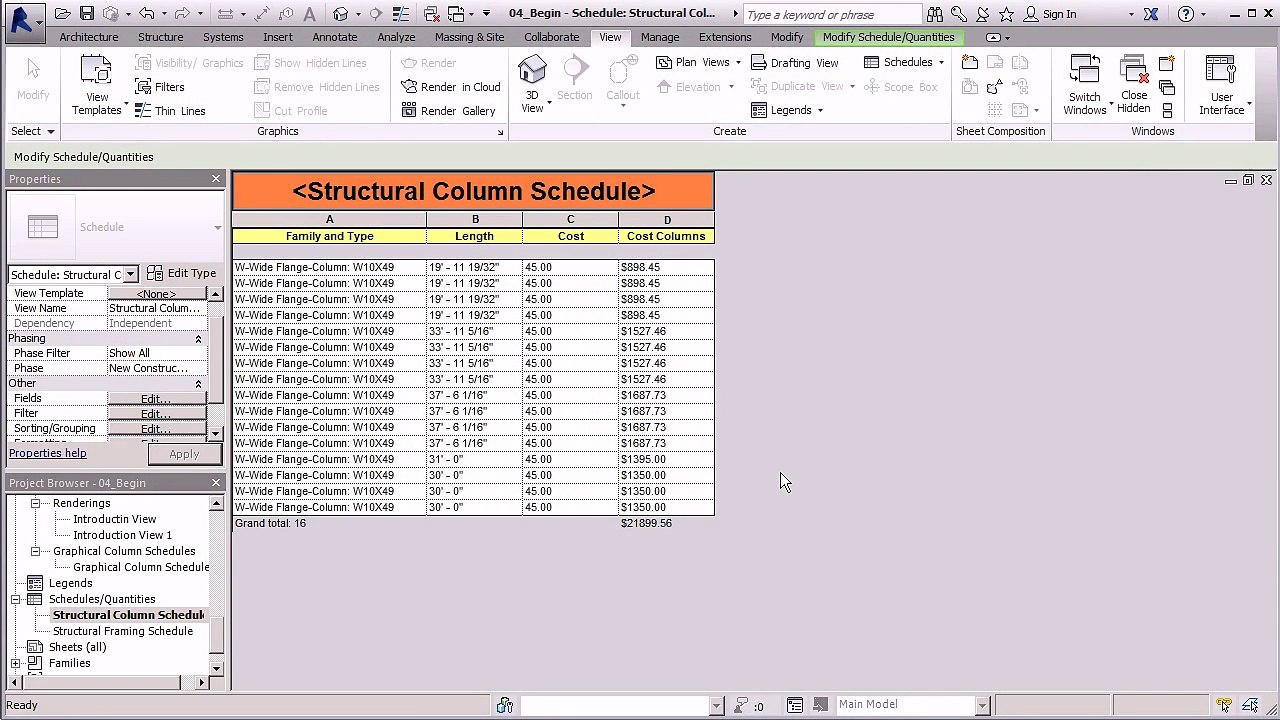The image size is (1280, 720).
Task: Click the Properties help link
Action: [x=48, y=453]
